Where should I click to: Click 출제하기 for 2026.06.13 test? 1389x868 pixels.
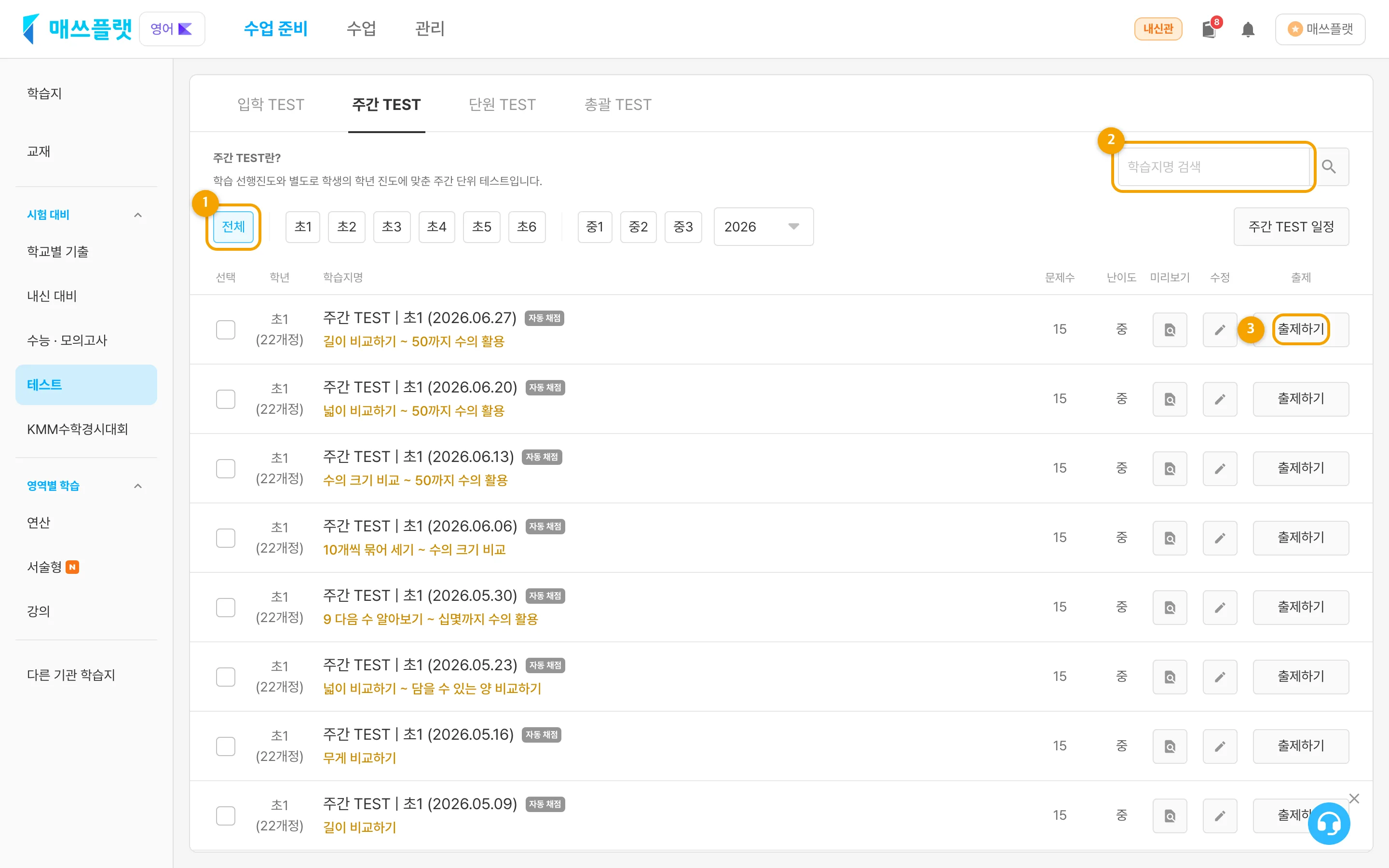point(1301,468)
